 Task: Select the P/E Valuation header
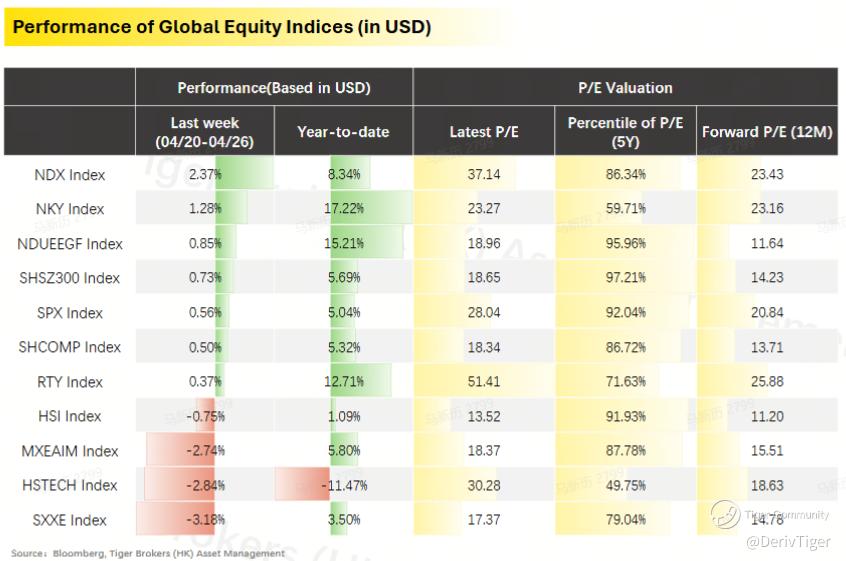(625, 87)
